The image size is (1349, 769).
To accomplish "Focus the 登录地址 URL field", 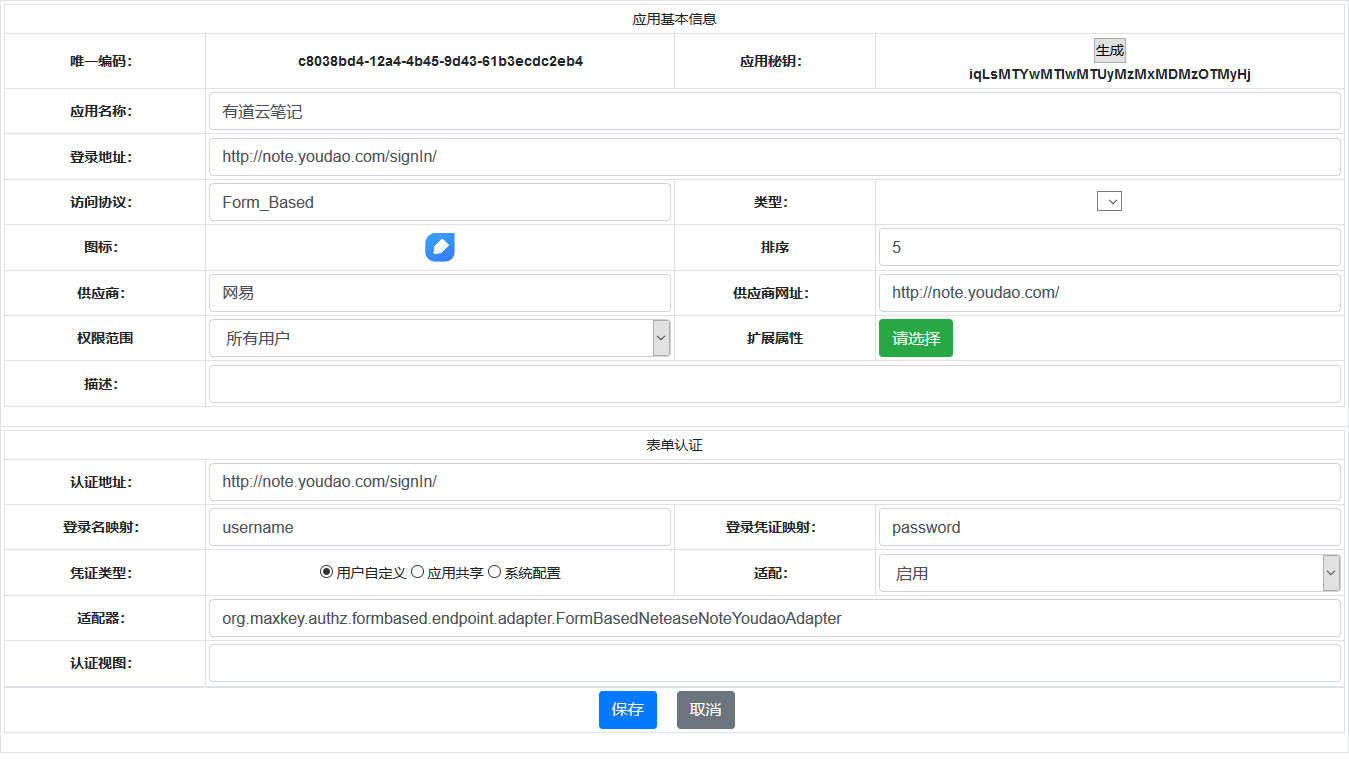I will 773,157.
